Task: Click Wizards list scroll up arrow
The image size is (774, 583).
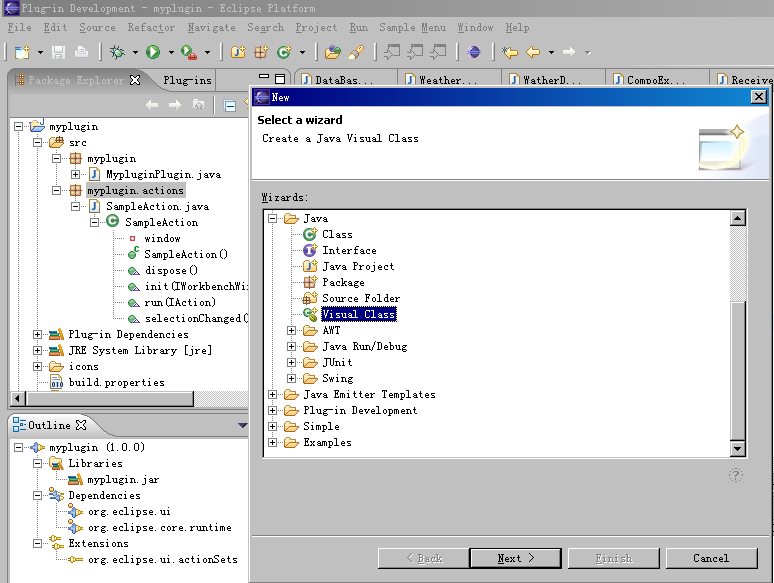Action: coord(737,218)
